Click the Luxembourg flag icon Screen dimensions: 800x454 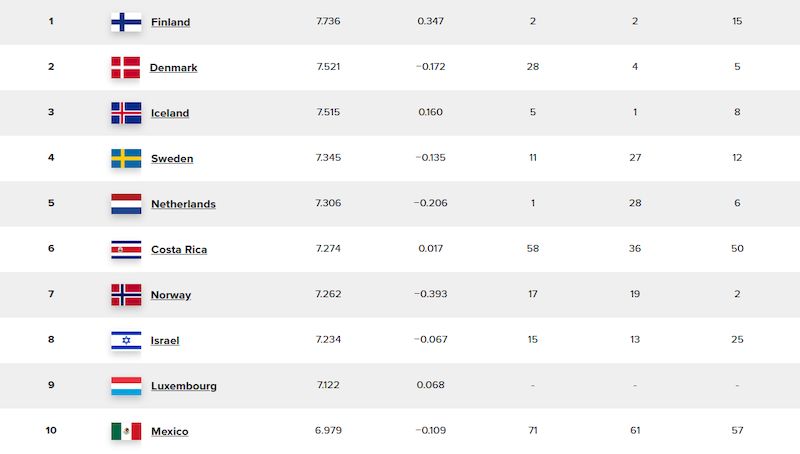tap(126, 386)
